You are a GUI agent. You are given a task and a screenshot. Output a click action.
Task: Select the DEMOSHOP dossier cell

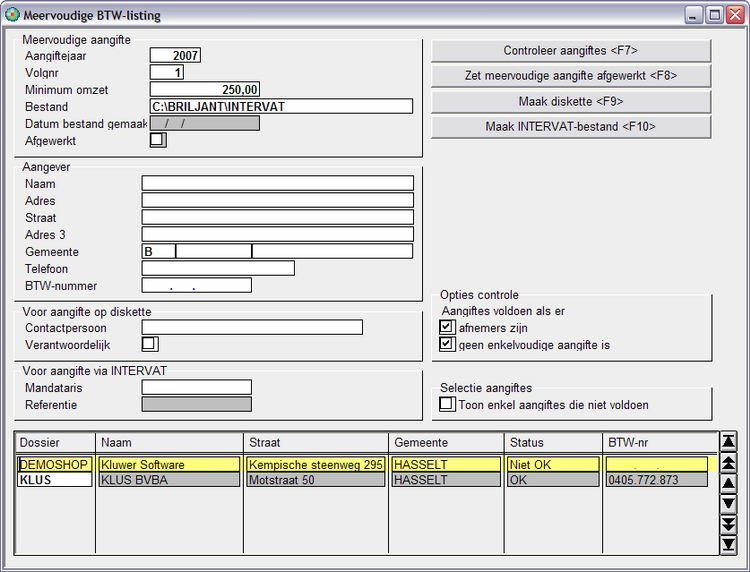pyautogui.click(x=55, y=464)
